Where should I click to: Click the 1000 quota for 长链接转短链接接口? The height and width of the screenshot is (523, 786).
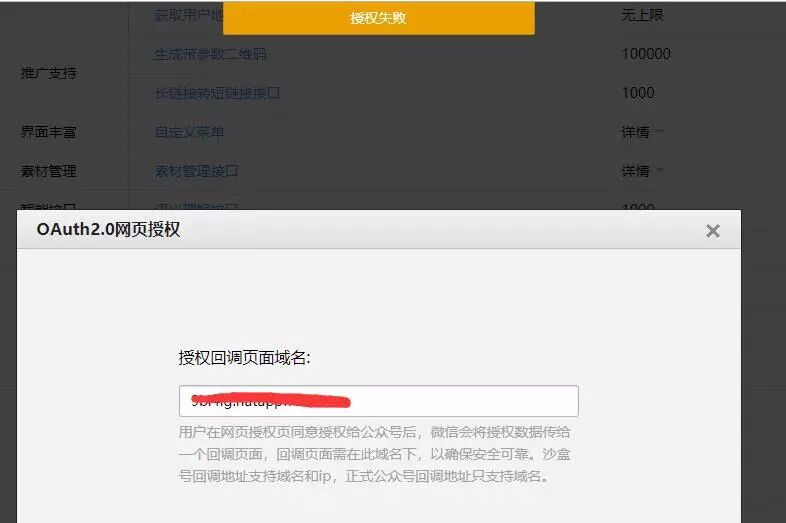[638, 93]
